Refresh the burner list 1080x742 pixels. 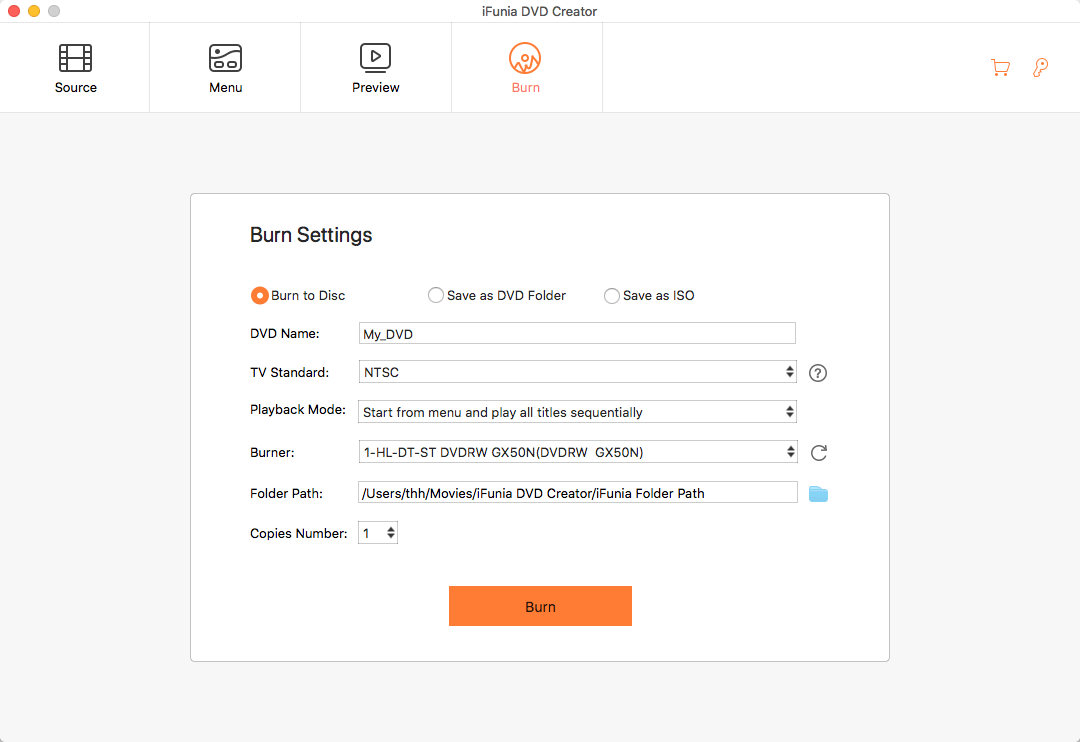(818, 453)
